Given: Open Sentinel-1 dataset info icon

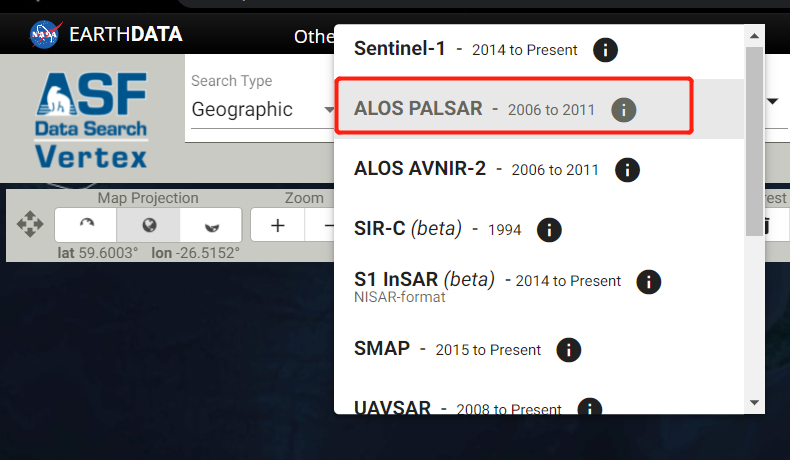Looking at the screenshot, I should (x=604, y=49).
